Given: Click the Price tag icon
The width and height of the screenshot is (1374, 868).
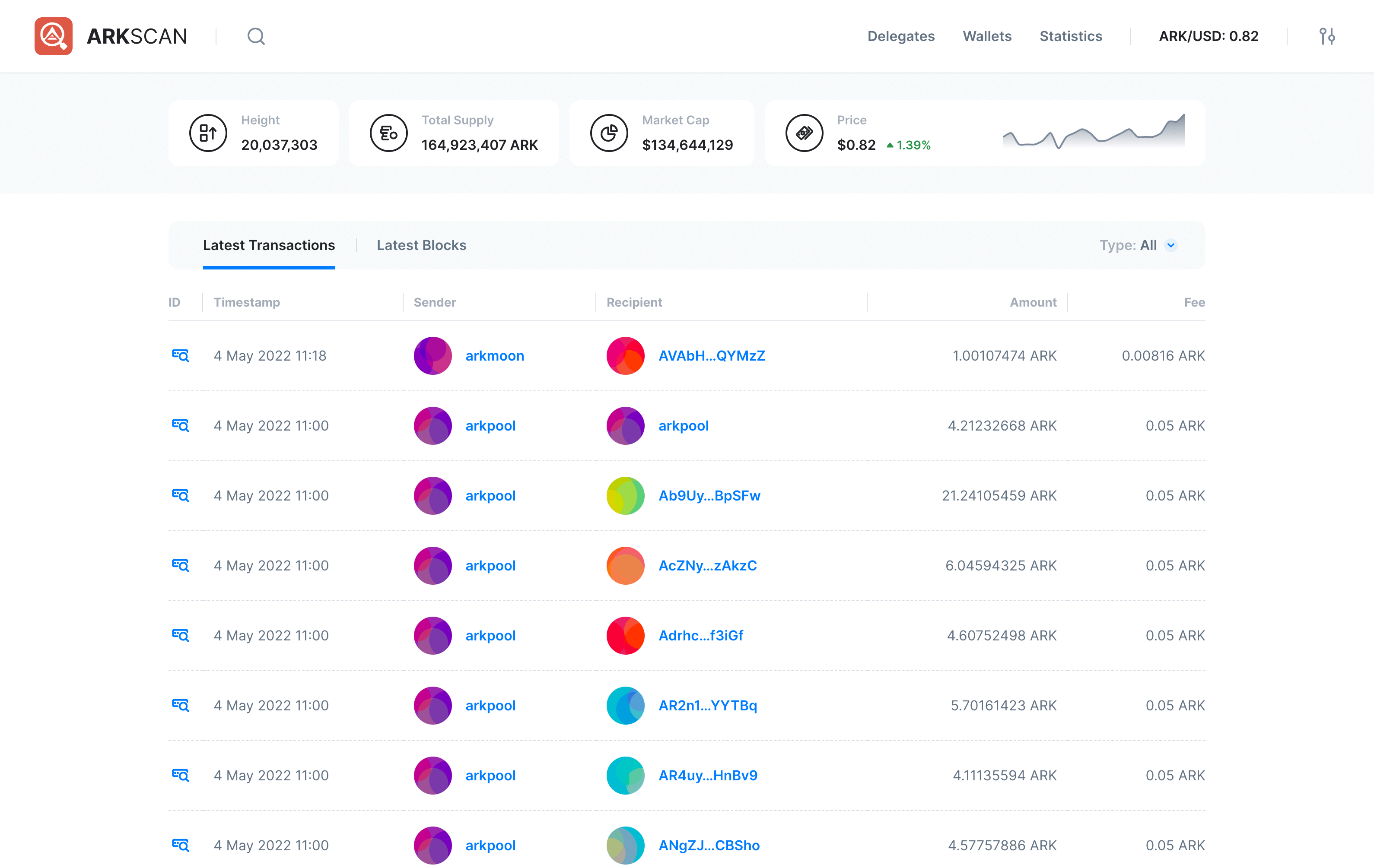Looking at the screenshot, I should (804, 133).
